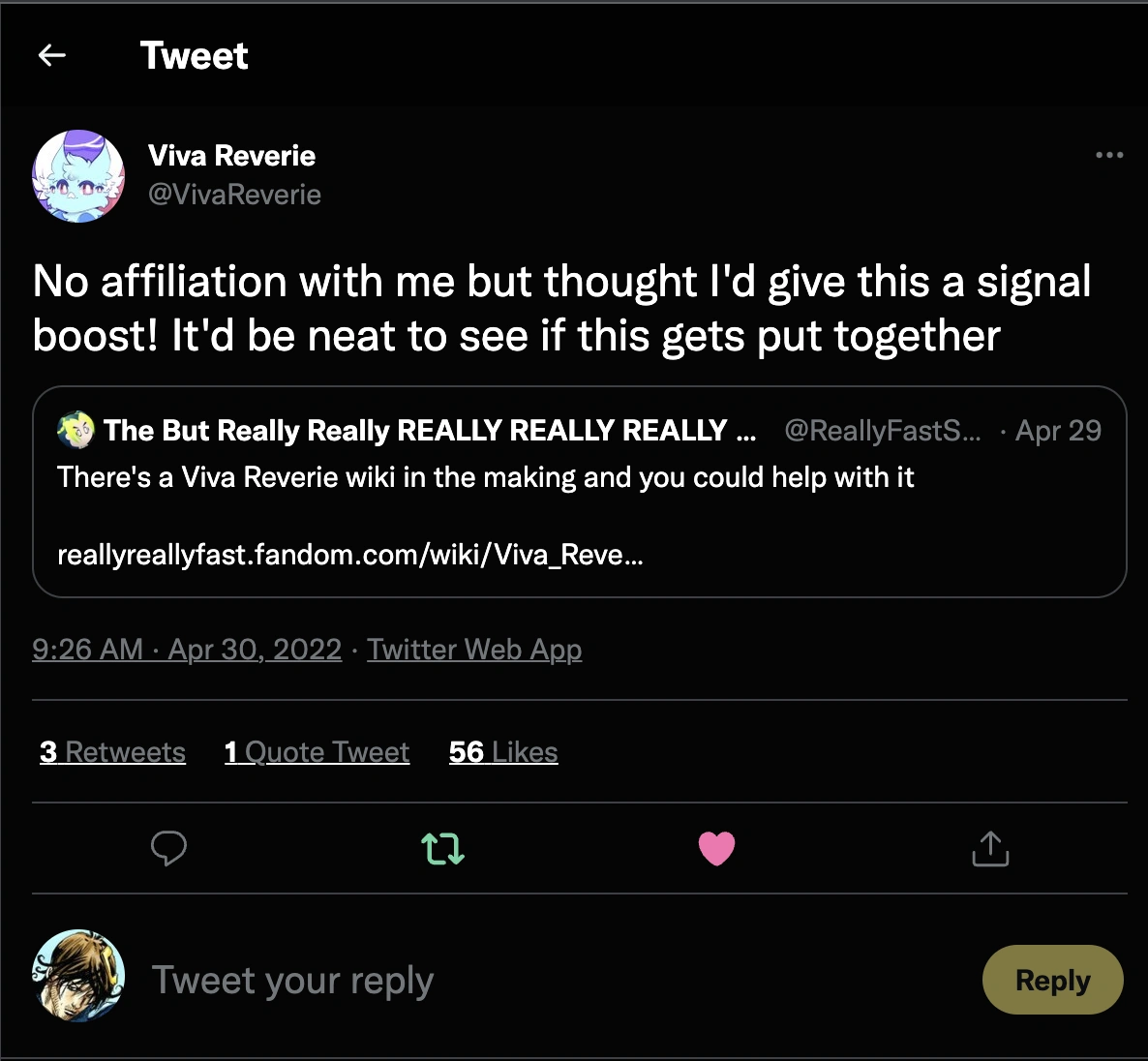Open the @VivaReverie handle link

coord(234,195)
